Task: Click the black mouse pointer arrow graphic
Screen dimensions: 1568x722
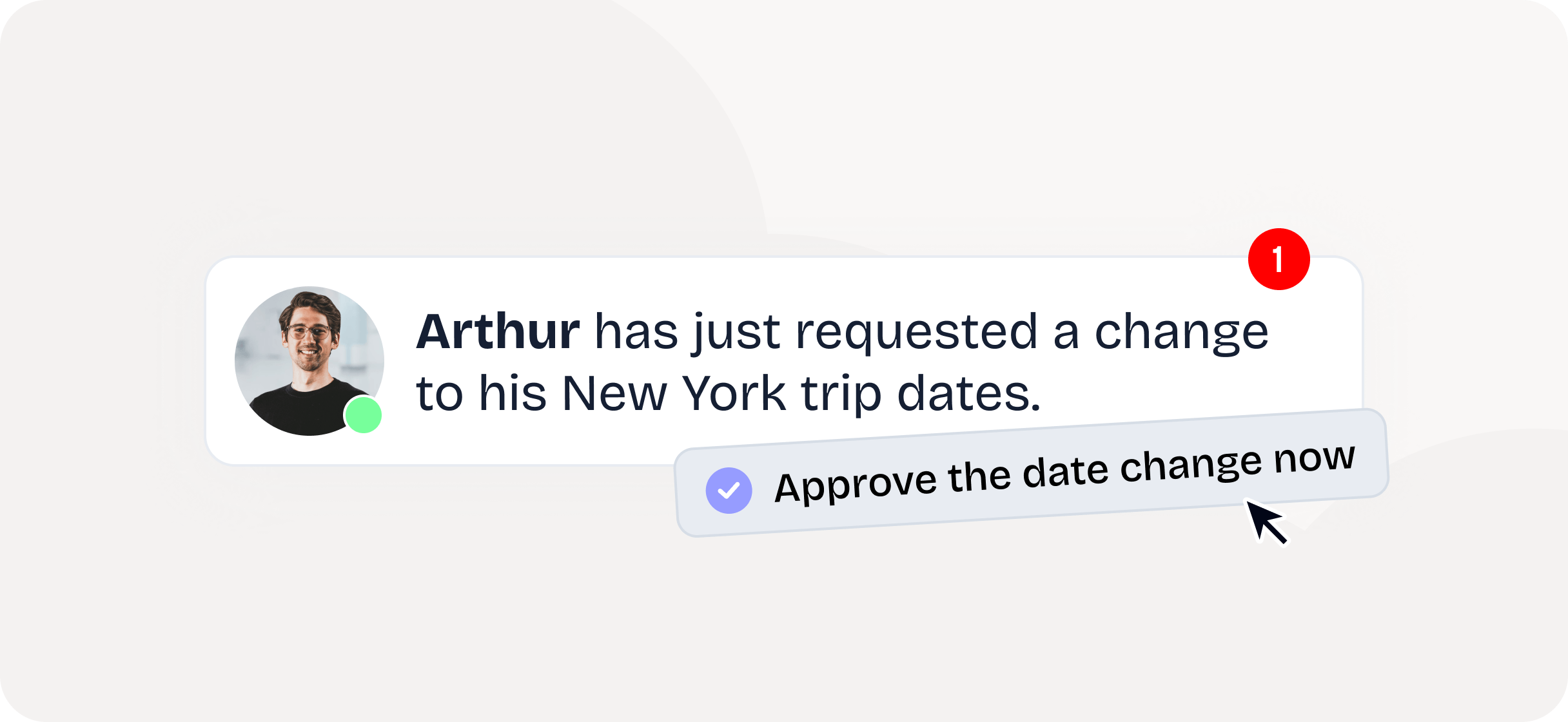Action: point(1265,521)
